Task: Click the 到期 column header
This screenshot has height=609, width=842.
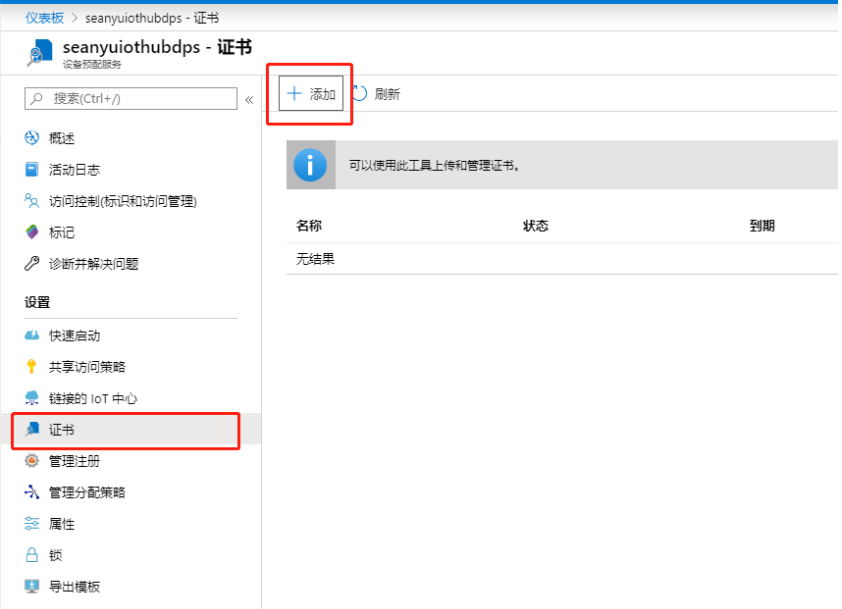Action: (762, 226)
